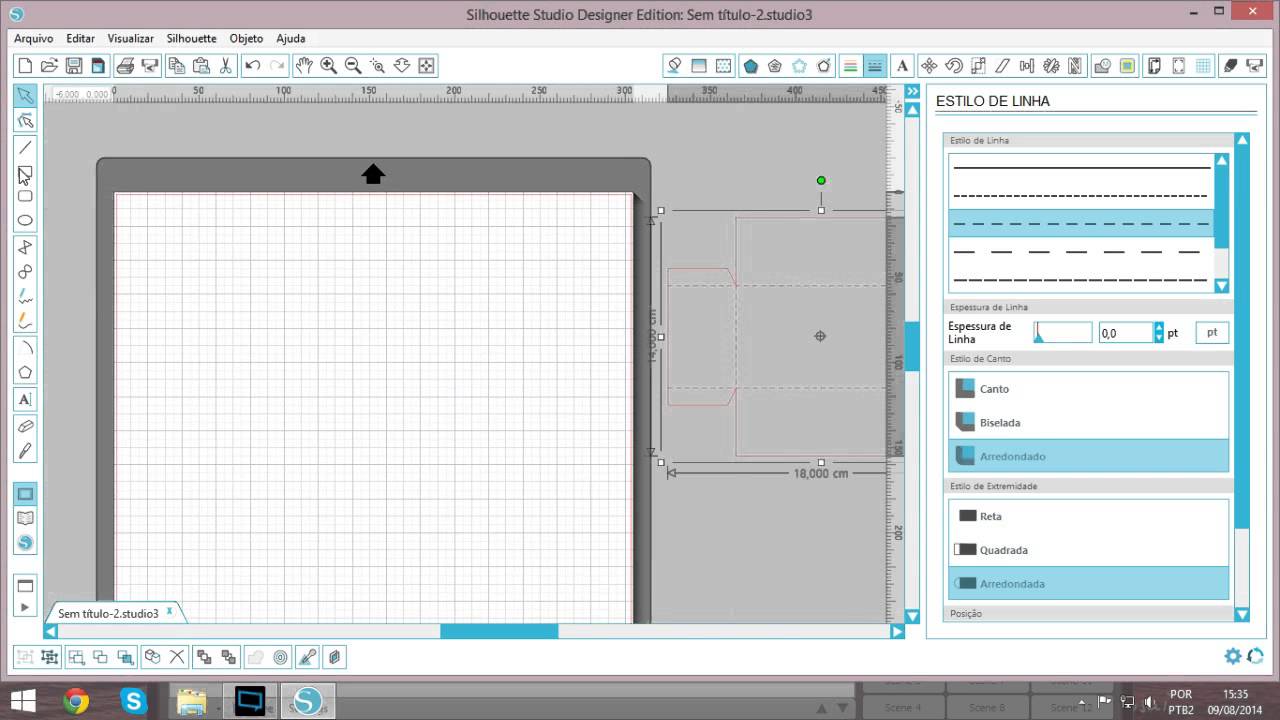Open the Silhouette menu
1280x720 pixels.
tap(191, 38)
